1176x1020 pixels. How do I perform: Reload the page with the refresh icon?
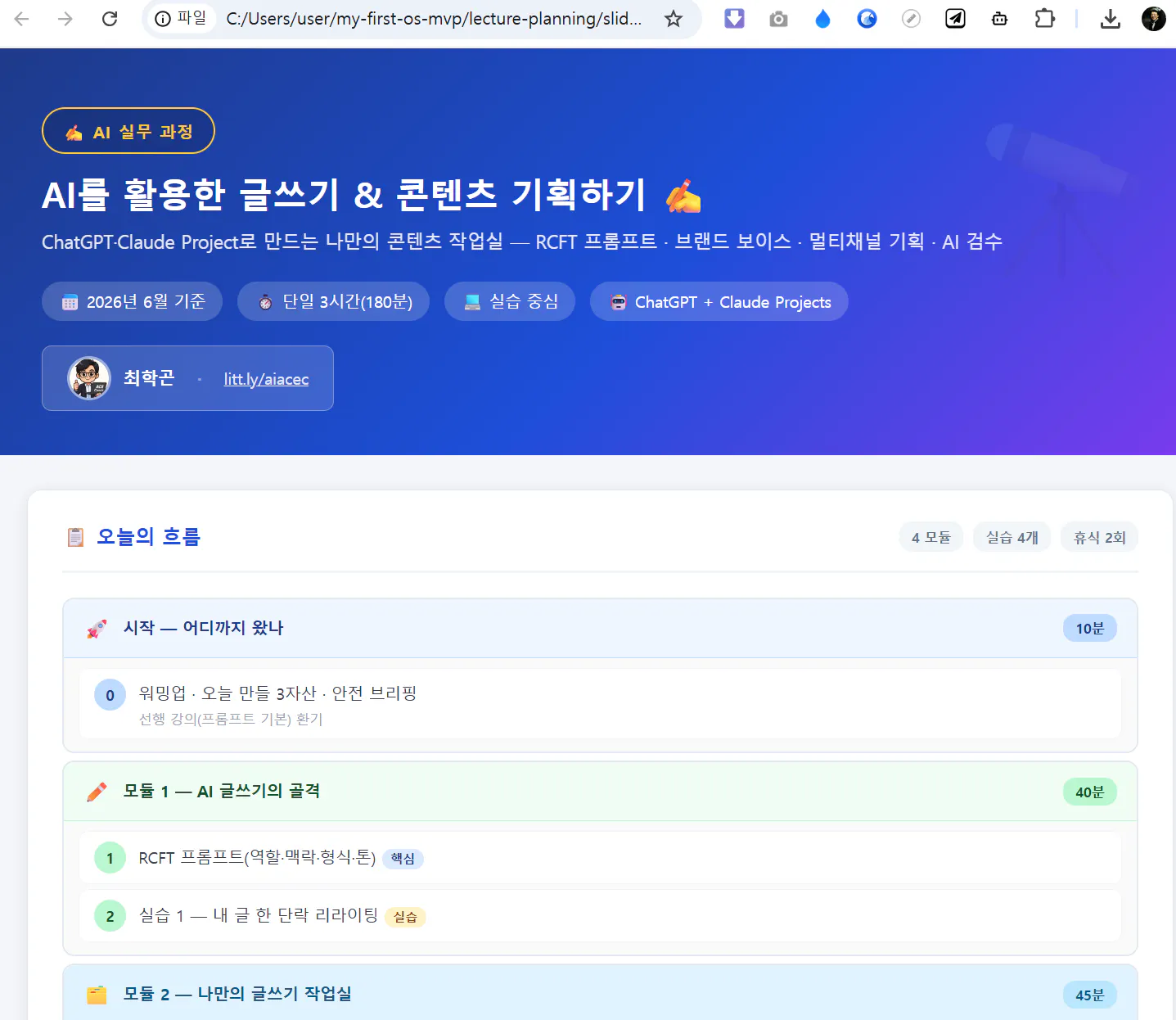(x=110, y=18)
